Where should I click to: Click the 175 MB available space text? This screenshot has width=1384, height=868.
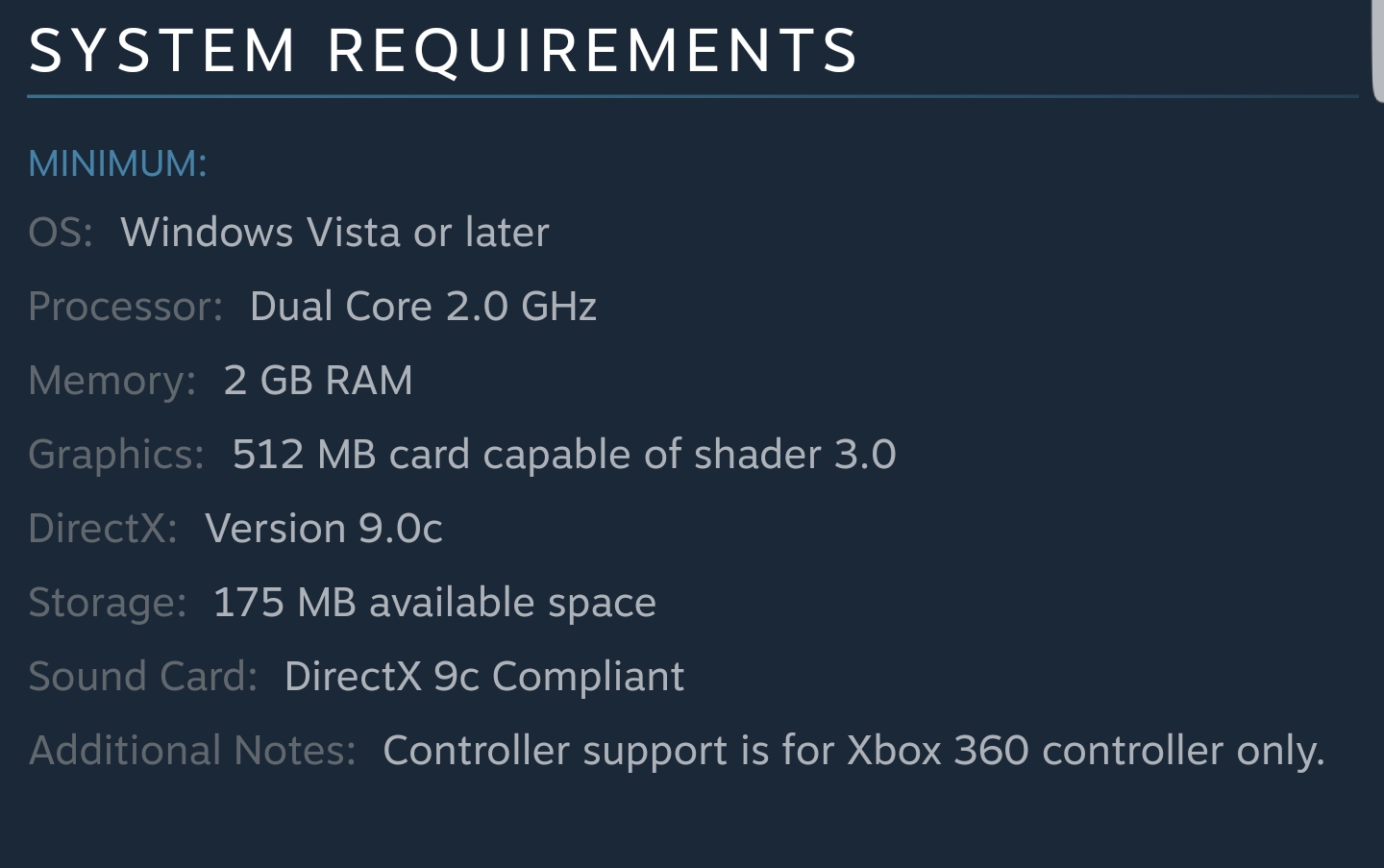point(434,603)
